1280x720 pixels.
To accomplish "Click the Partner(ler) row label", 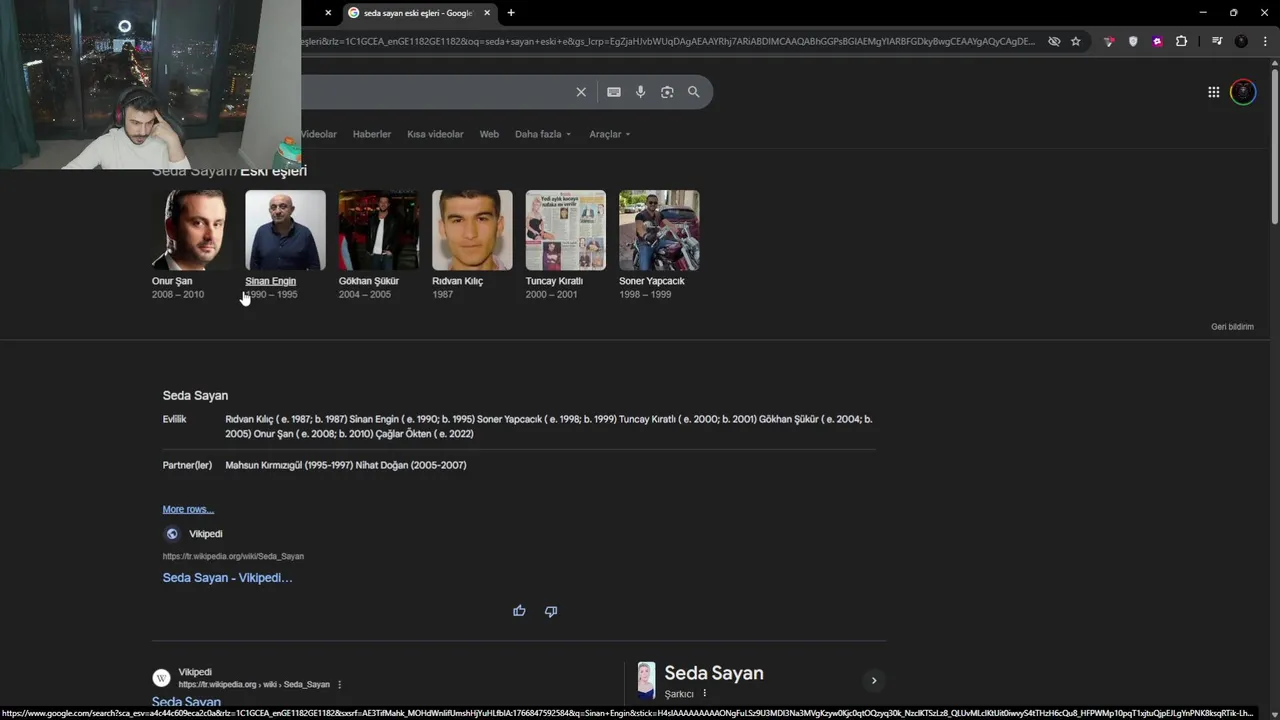I will tap(188, 465).
